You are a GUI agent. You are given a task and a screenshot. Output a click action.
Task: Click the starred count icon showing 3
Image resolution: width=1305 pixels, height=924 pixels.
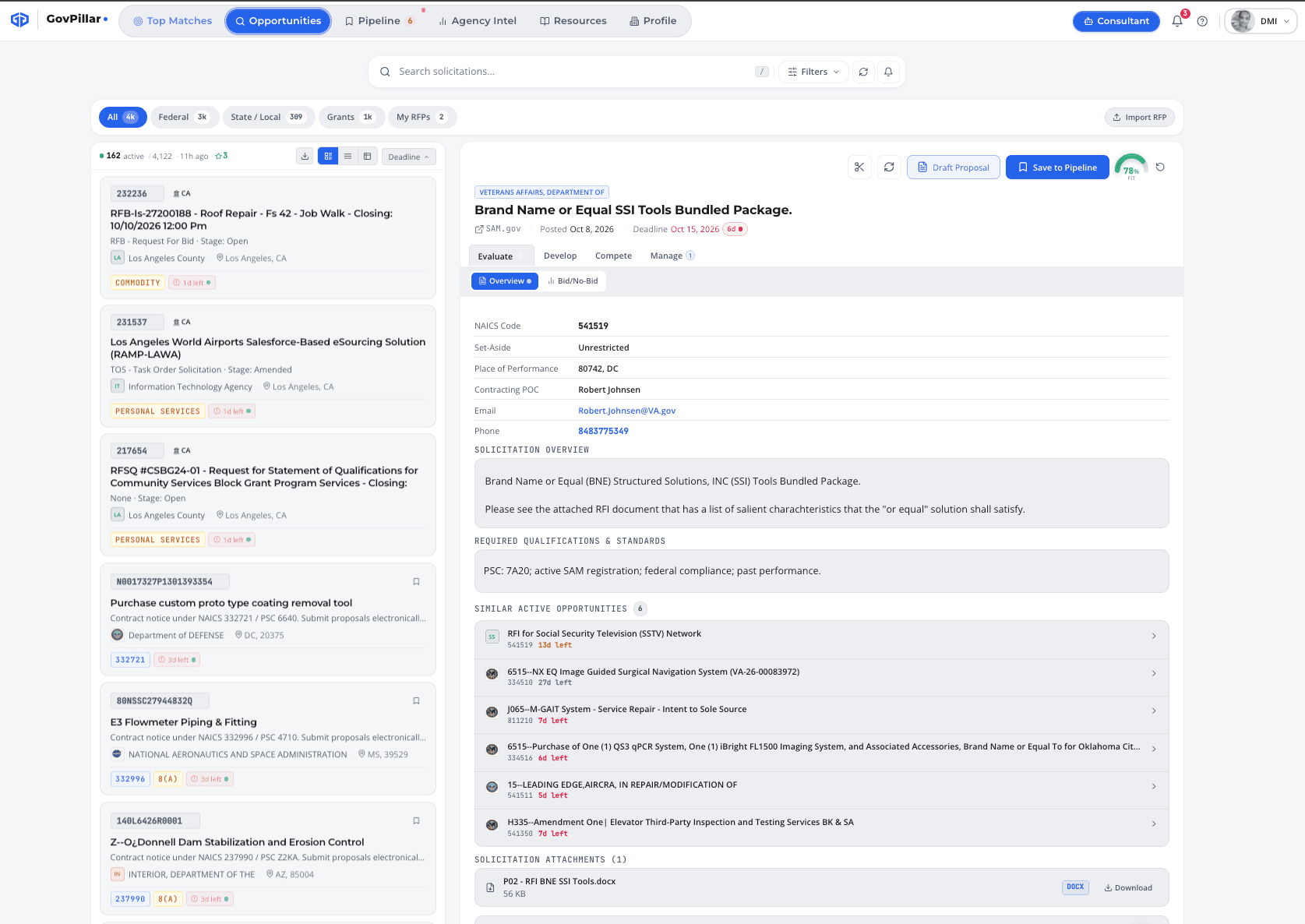pyautogui.click(x=221, y=156)
